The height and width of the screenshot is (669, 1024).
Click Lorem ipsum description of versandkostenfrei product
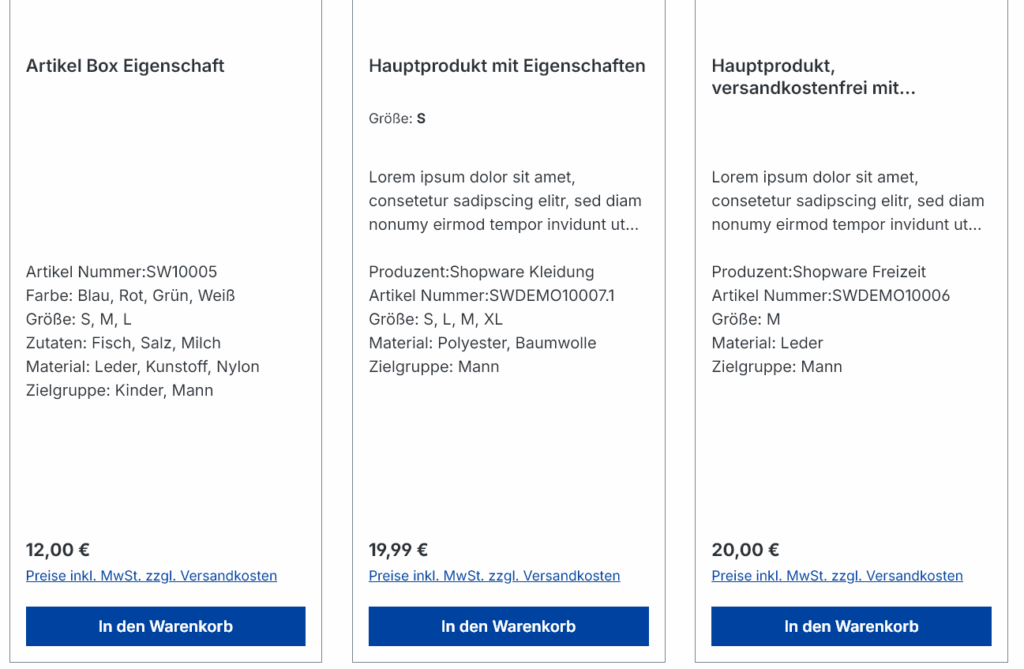(848, 201)
